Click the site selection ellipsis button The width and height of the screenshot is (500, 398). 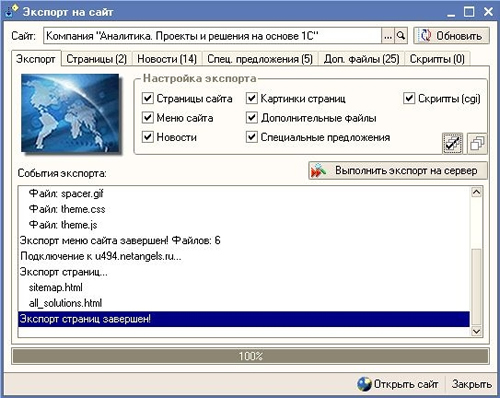(x=388, y=36)
